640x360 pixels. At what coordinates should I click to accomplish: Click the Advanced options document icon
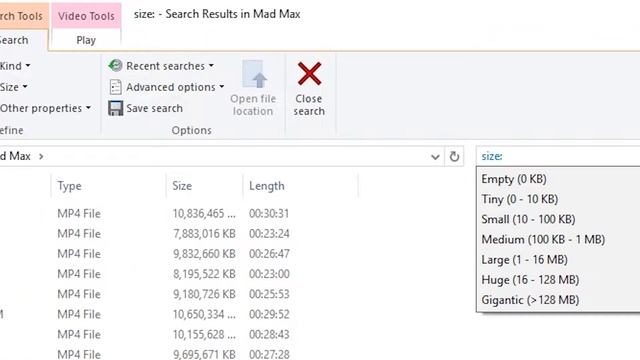pyautogui.click(x=116, y=87)
